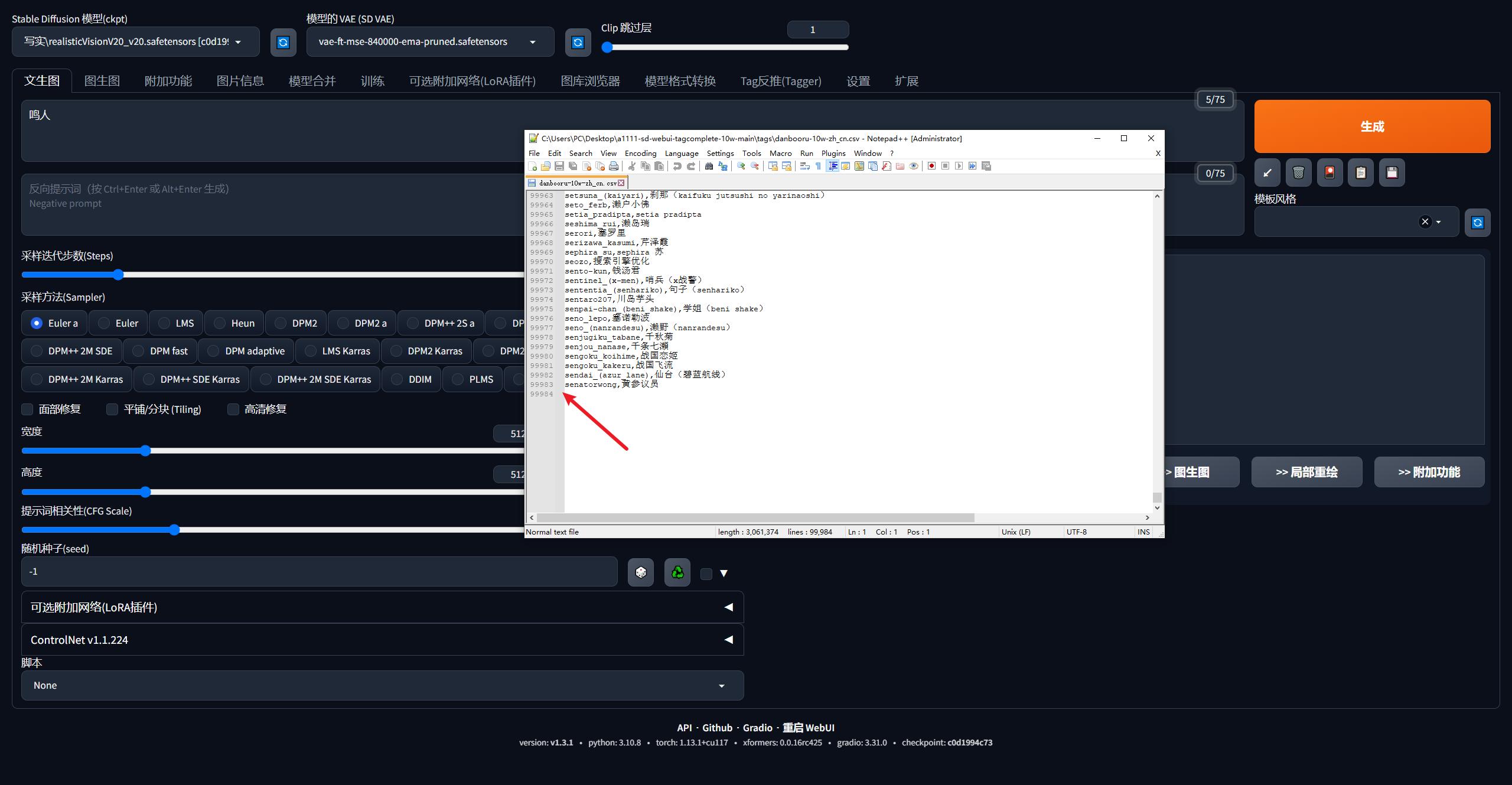Click the dice random seed icon

(640, 572)
